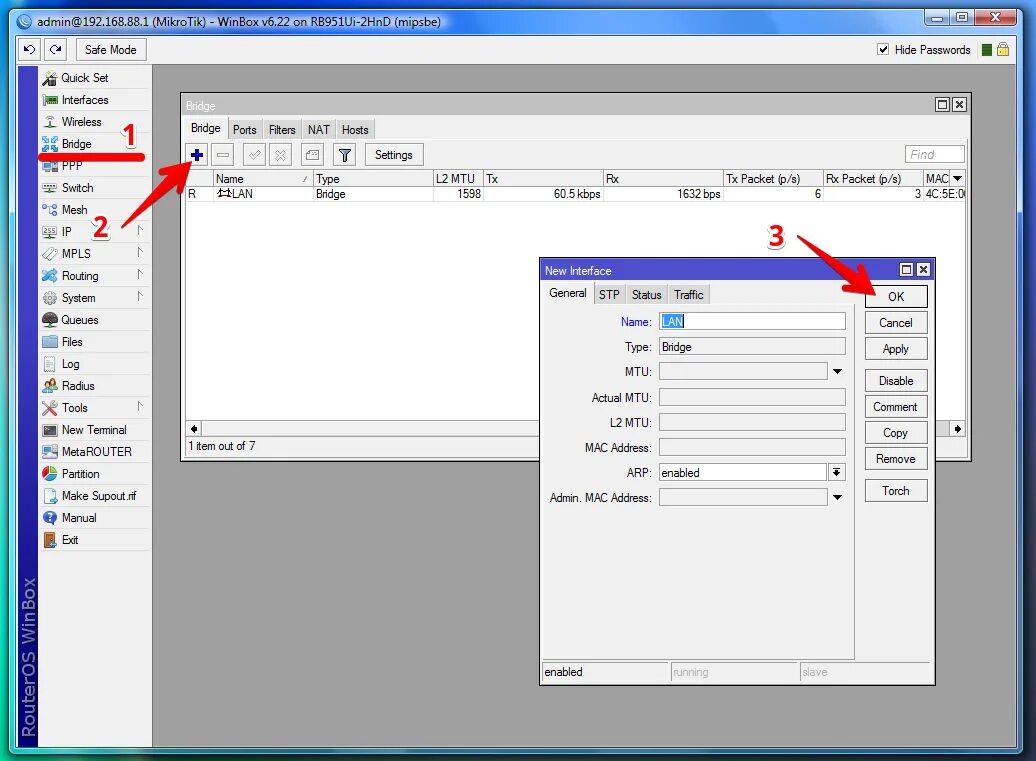Switch to Hosts tab in Bridge window
This screenshot has width=1036, height=761.
click(355, 129)
